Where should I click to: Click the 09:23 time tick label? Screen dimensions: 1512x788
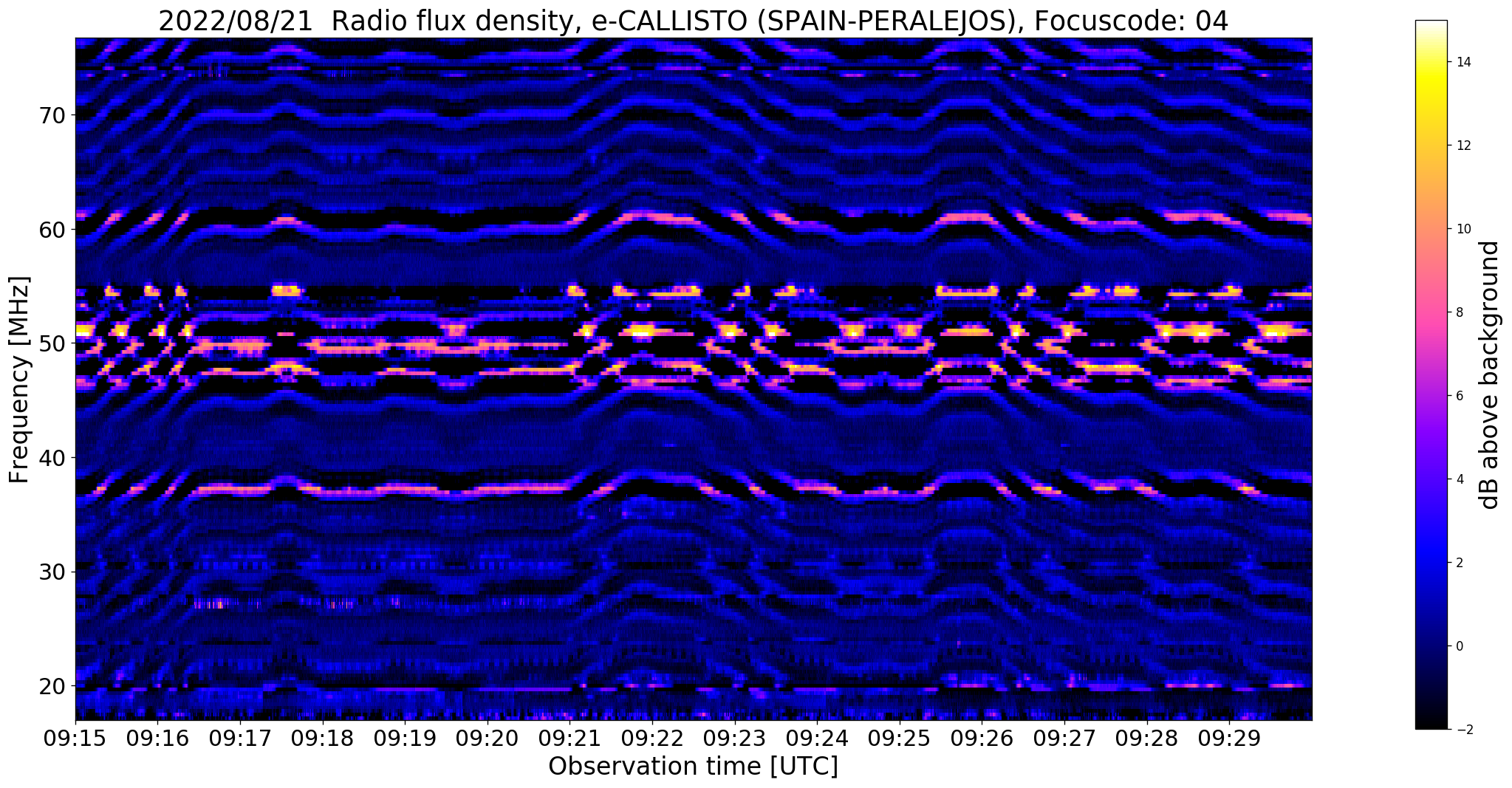[x=734, y=738]
